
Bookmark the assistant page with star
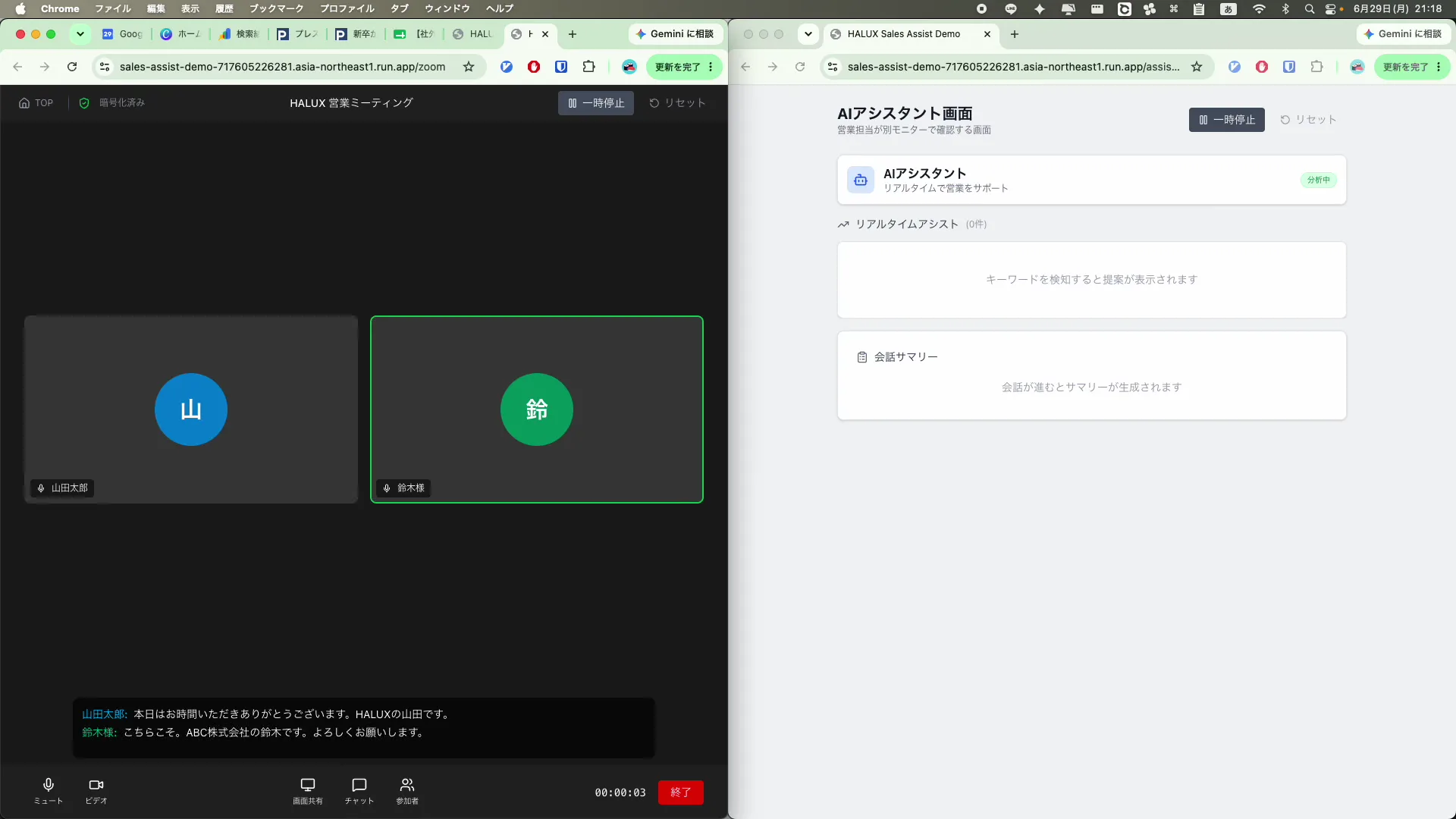tap(1197, 67)
